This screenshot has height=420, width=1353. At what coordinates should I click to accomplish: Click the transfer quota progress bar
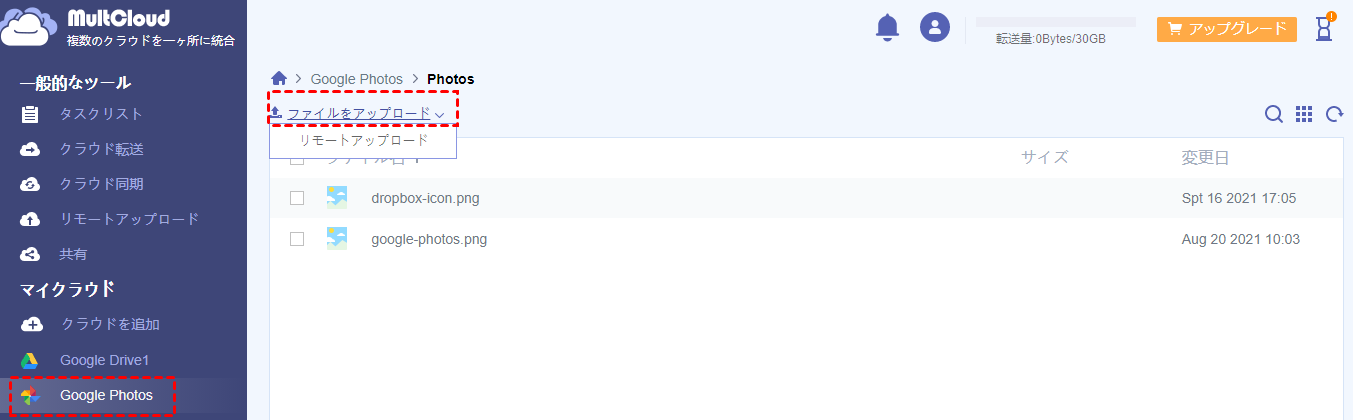coord(1055,22)
